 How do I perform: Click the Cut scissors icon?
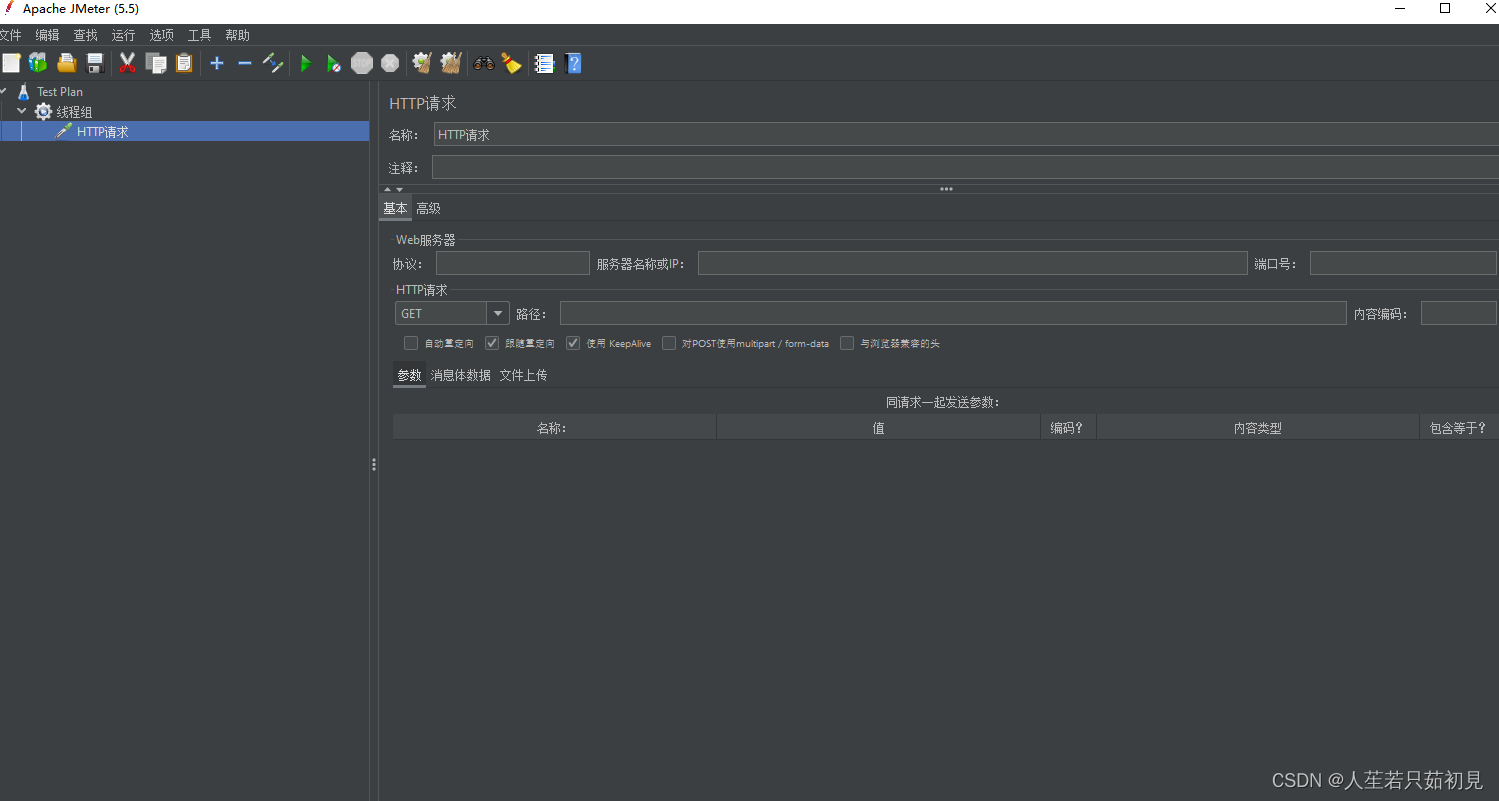[x=127, y=63]
